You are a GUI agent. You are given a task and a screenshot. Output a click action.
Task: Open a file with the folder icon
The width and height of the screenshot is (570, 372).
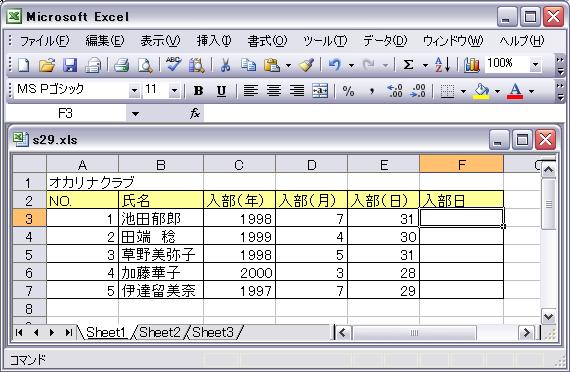tap(47, 65)
